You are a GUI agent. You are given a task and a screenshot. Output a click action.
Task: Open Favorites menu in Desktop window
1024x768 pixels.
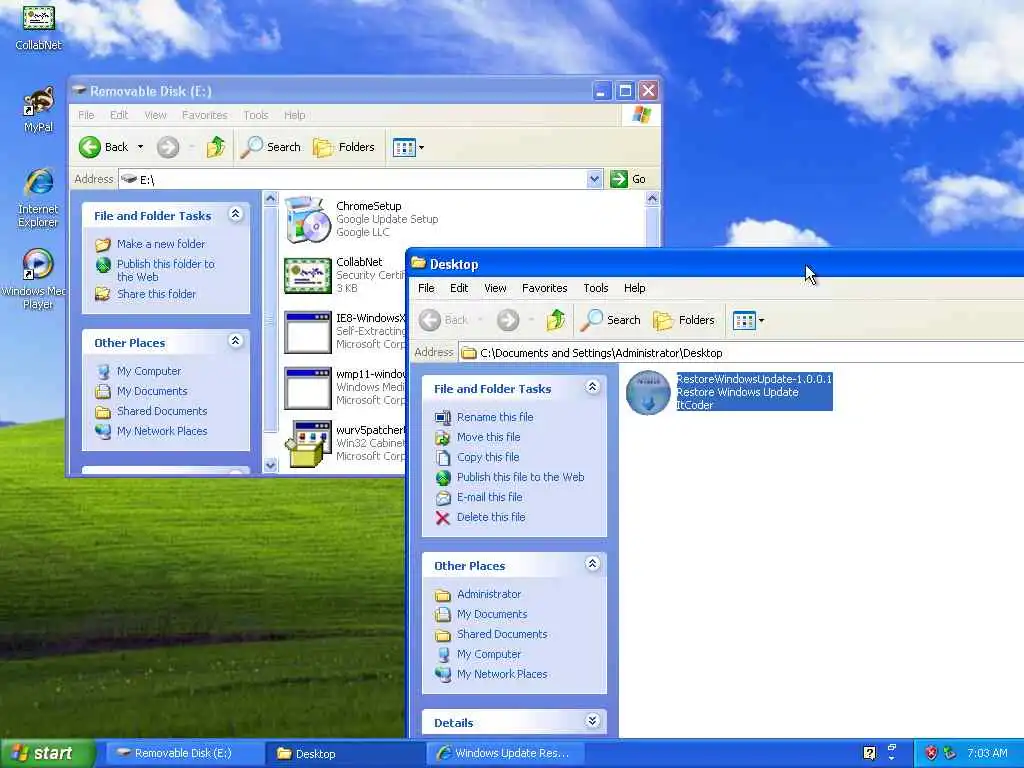545,288
